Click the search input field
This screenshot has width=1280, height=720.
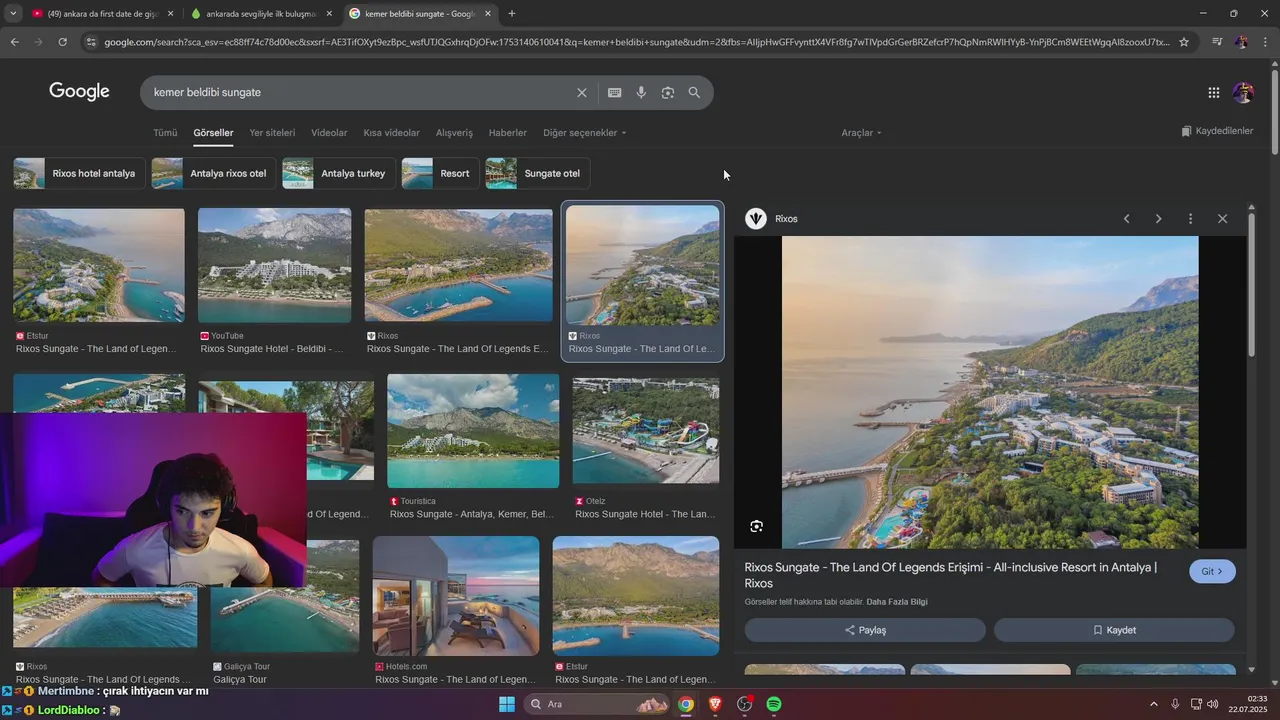[360, 92]
